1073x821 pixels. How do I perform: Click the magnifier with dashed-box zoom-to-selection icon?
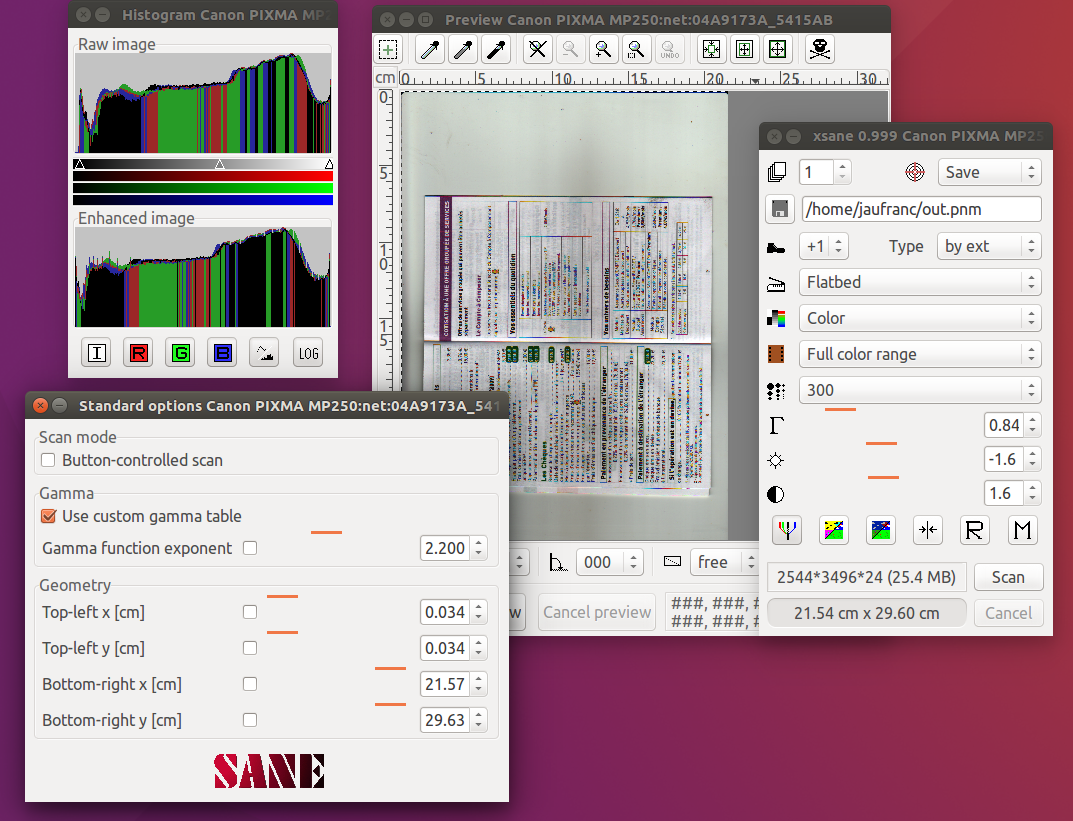pos(636,49)
